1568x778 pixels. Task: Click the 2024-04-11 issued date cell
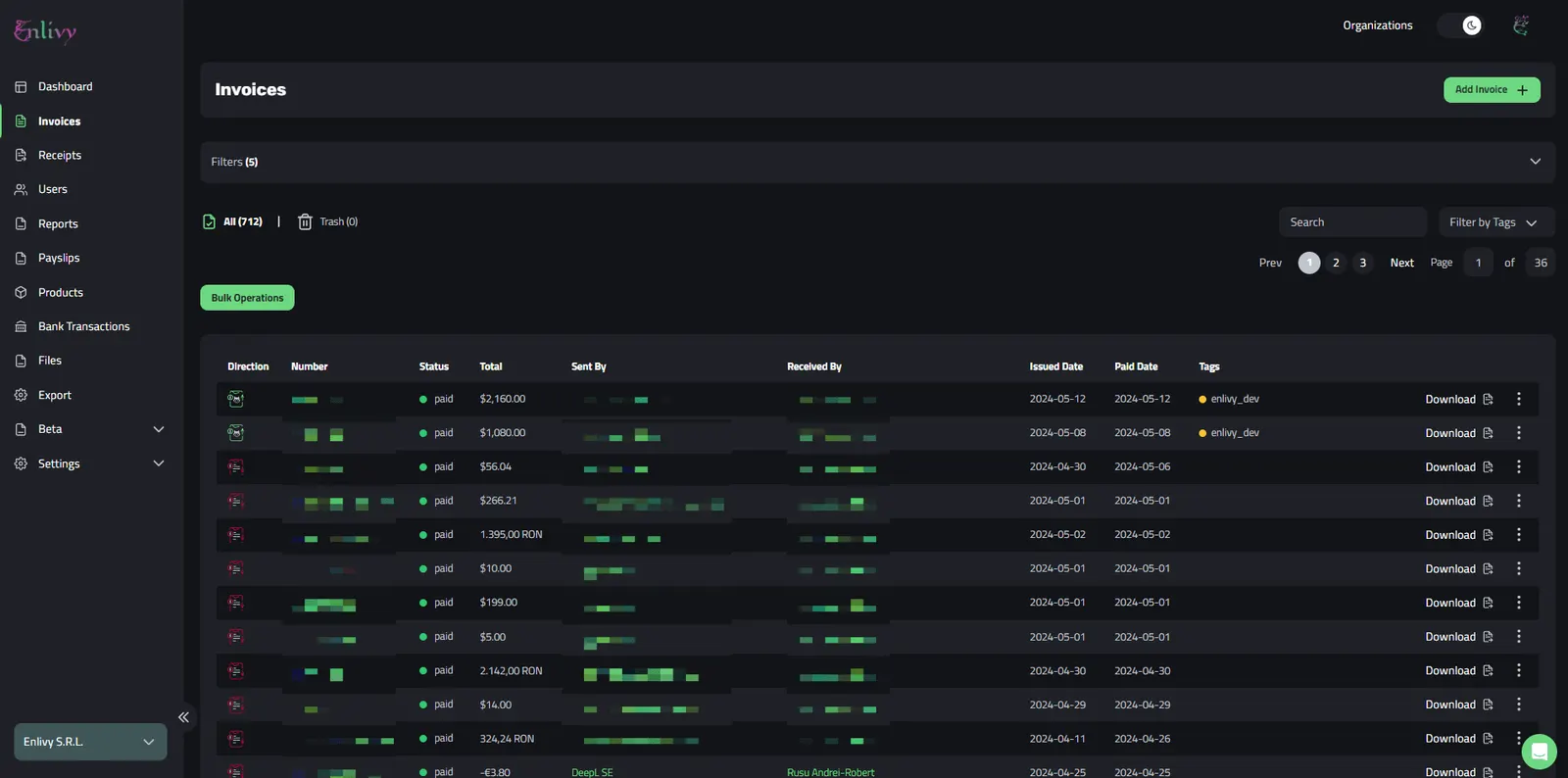1057,739
